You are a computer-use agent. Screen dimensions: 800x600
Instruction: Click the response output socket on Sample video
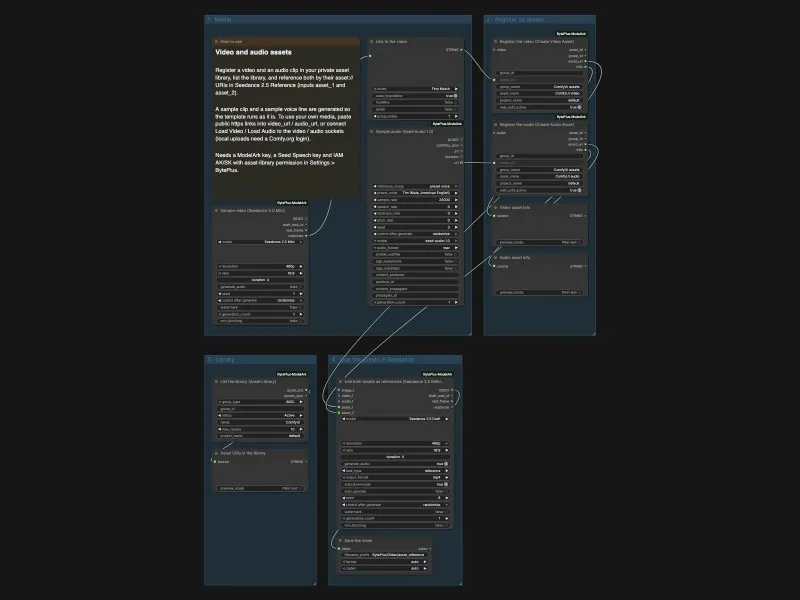(306, 236)
